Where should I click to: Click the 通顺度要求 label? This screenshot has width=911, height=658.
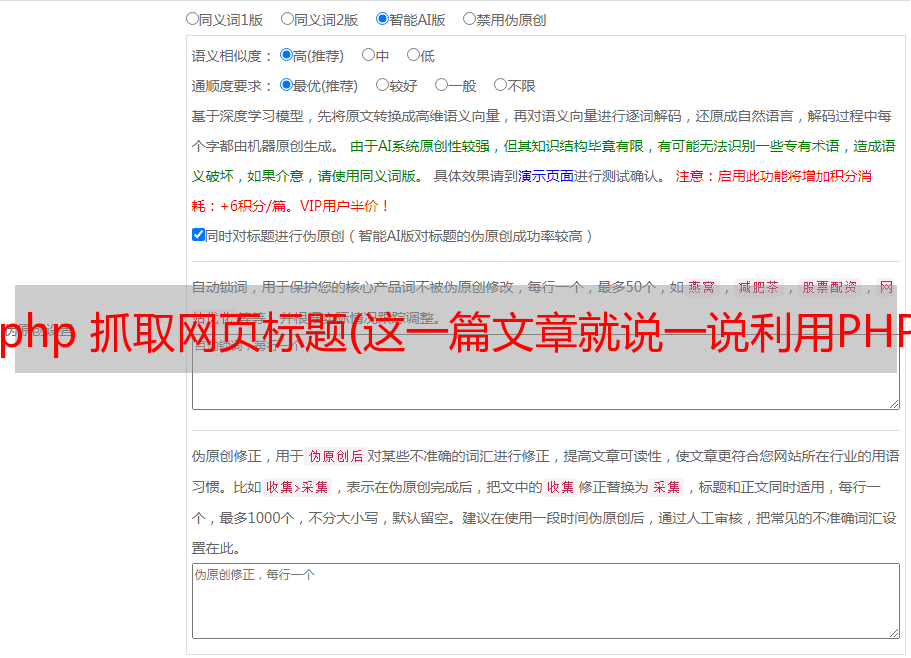click(x=231, y=86)
